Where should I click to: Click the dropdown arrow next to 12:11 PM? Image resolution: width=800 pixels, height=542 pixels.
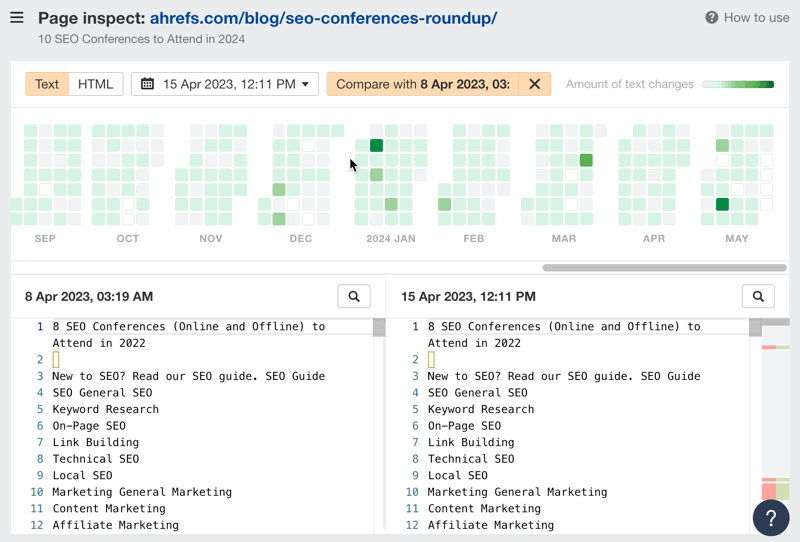[305, 84]
